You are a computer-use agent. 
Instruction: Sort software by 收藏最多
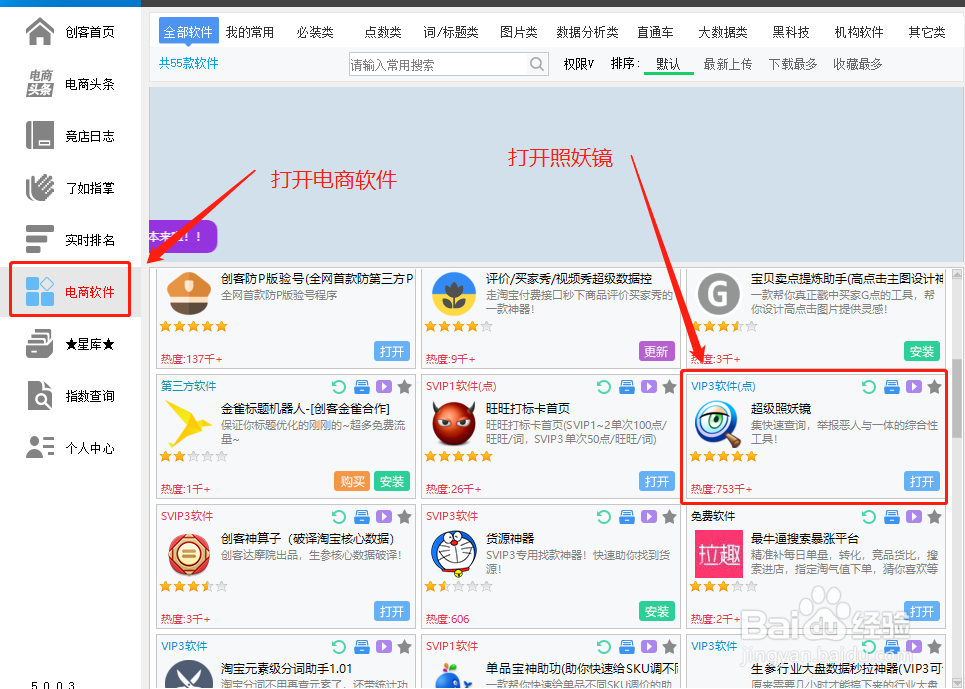coord(857,64)
